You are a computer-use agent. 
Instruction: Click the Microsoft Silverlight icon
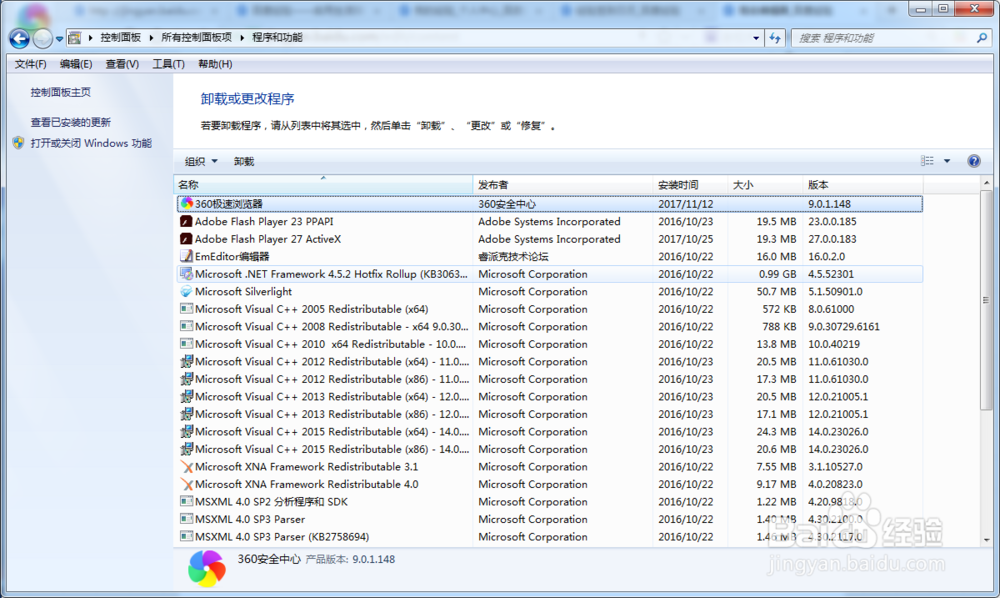(x=186, y=291)
